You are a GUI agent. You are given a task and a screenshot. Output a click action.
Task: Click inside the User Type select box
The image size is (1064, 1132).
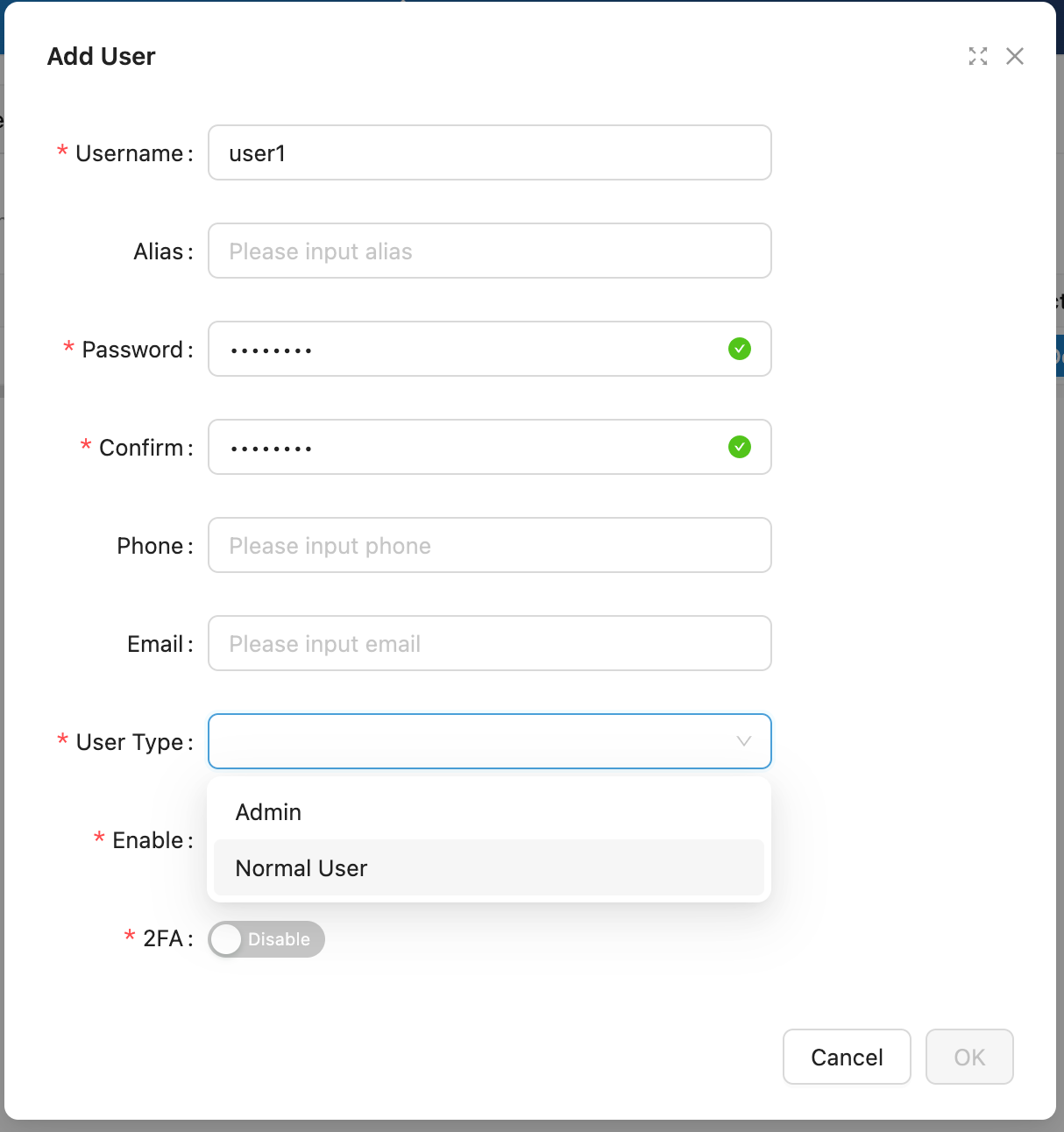click(x=465, y=741)
